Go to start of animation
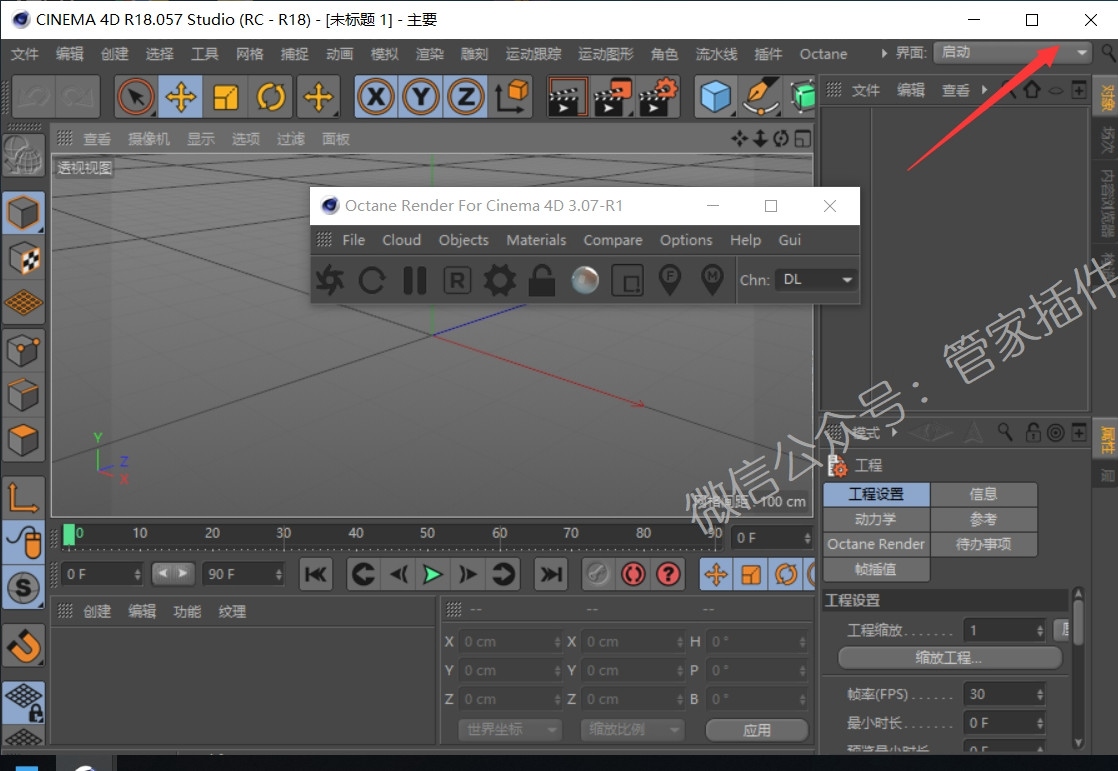Viewport: 1118px width, 771px height. click(316, 574)
